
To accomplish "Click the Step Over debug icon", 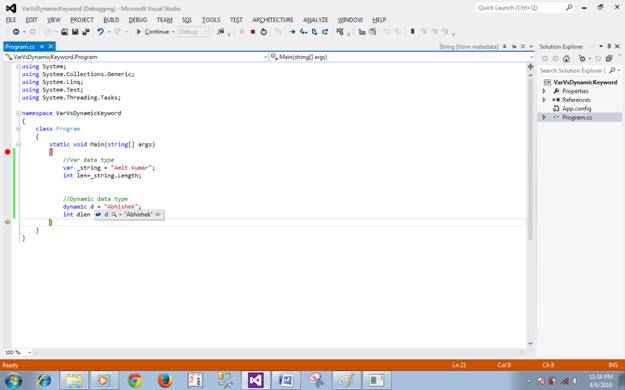I will pyautogui.click(x=314, y=32).
